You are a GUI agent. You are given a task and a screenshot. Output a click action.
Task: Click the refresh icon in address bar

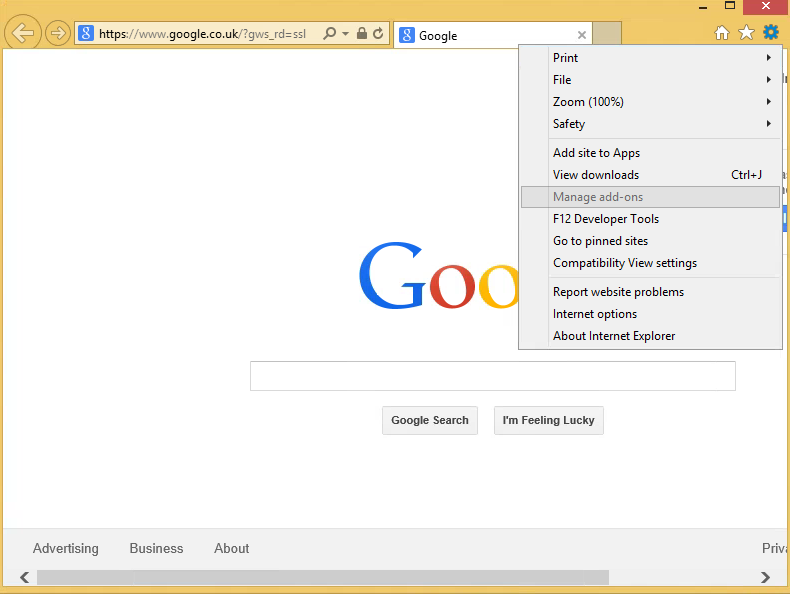coord(378,34)
